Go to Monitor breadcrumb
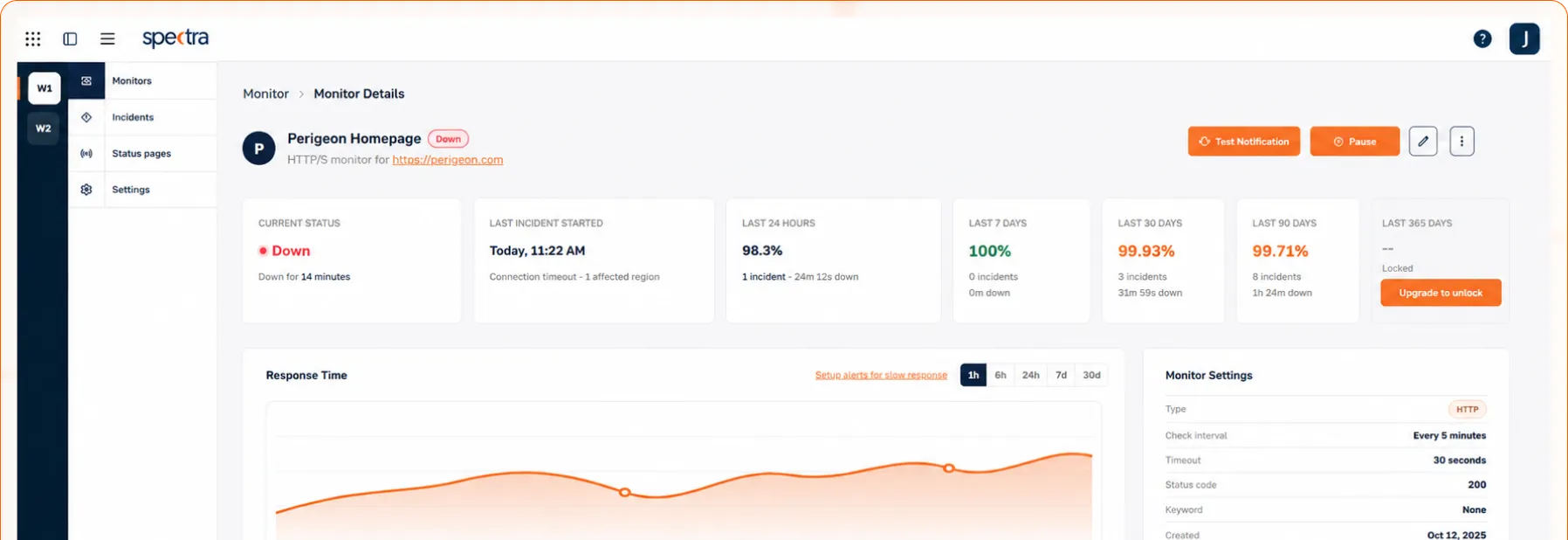 pos(265,93)
